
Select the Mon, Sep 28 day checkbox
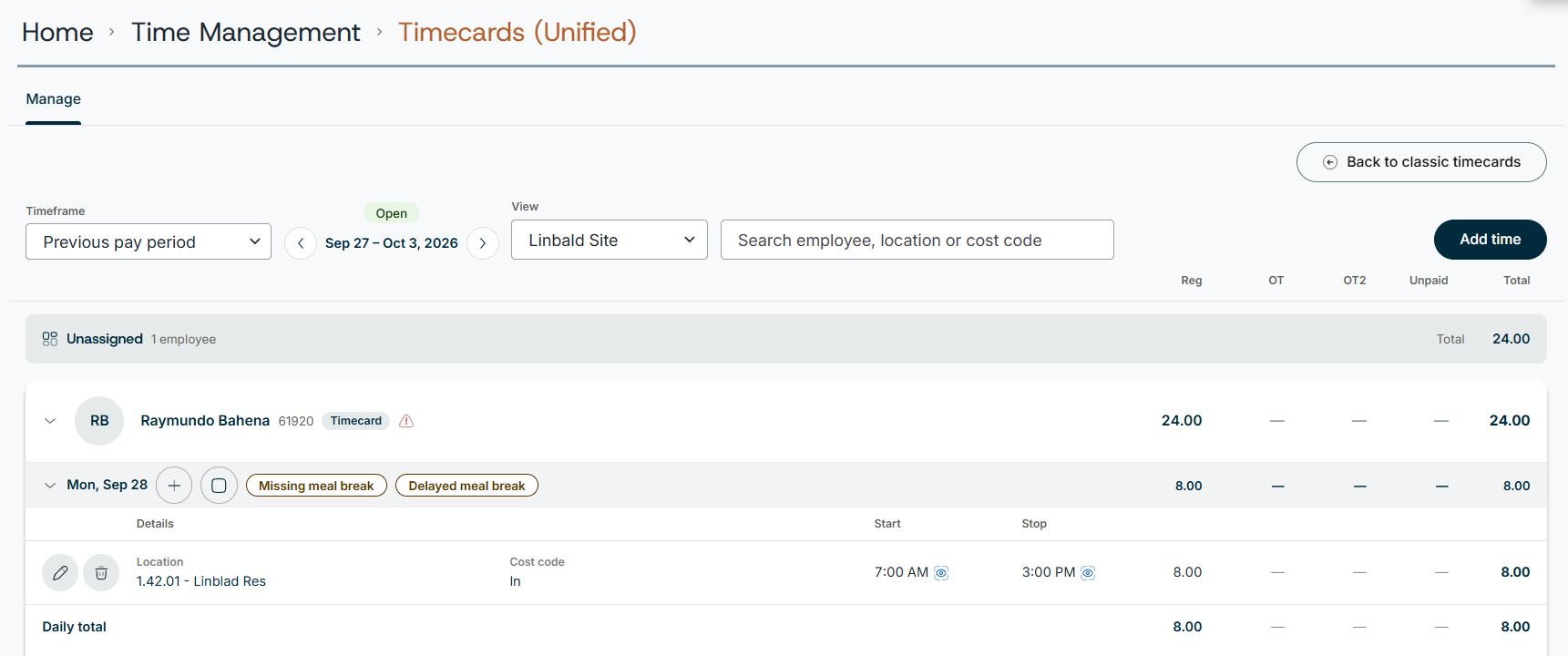pyautogui.click(x=219, y=486)
